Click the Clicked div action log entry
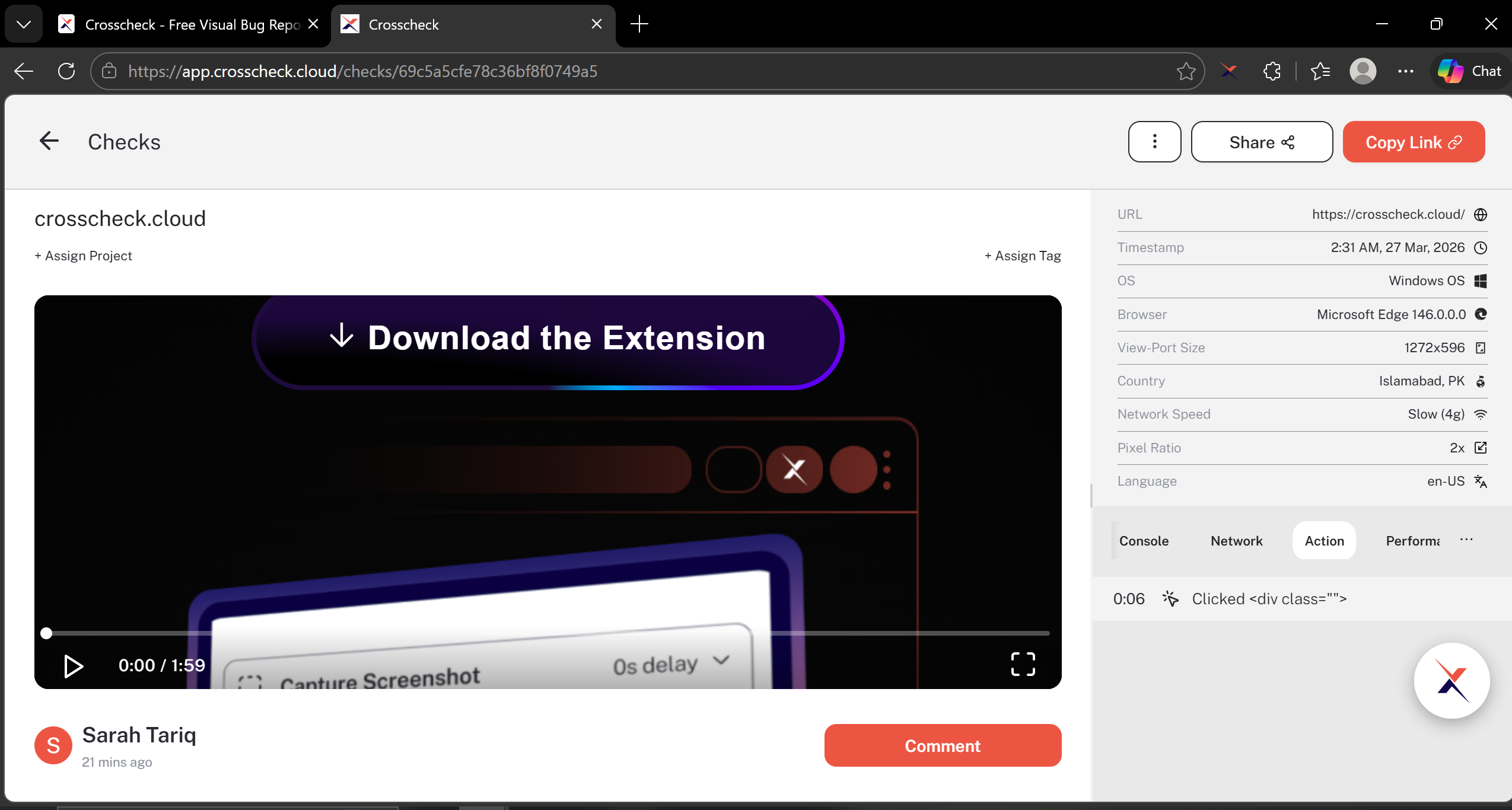This screenshot has height=810, width=1512. click(x=1269, y=599)
